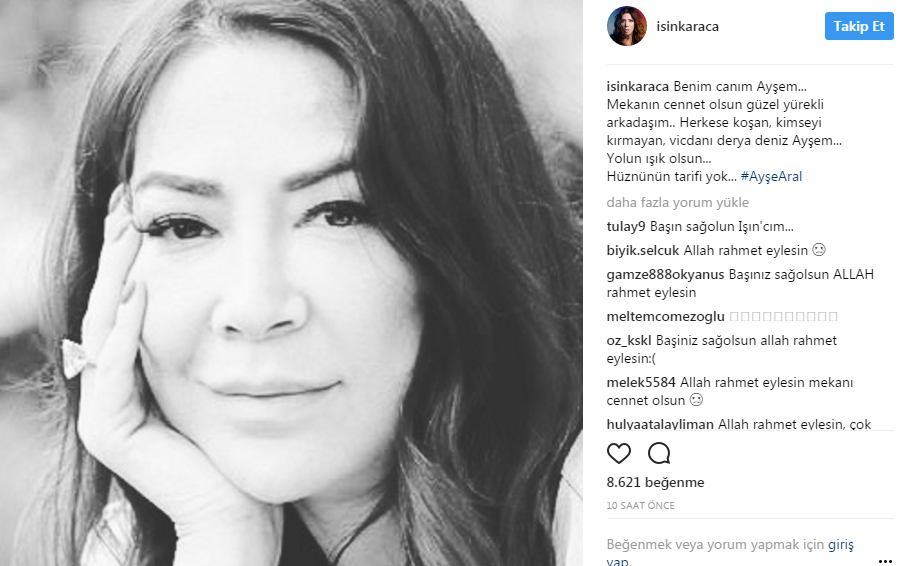
Task: Follow the account with Takip Et
Action: click(x=859, y=26)
